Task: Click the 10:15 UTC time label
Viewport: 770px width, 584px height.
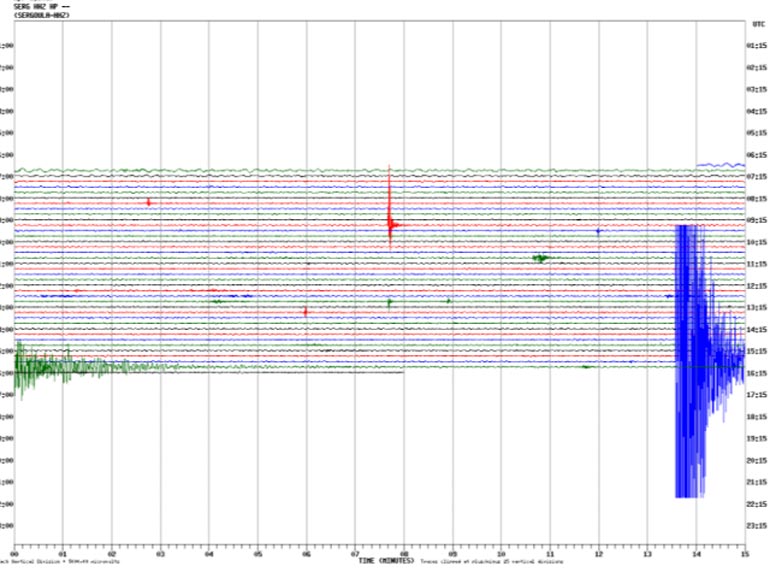Action: (x=756, y=242)
